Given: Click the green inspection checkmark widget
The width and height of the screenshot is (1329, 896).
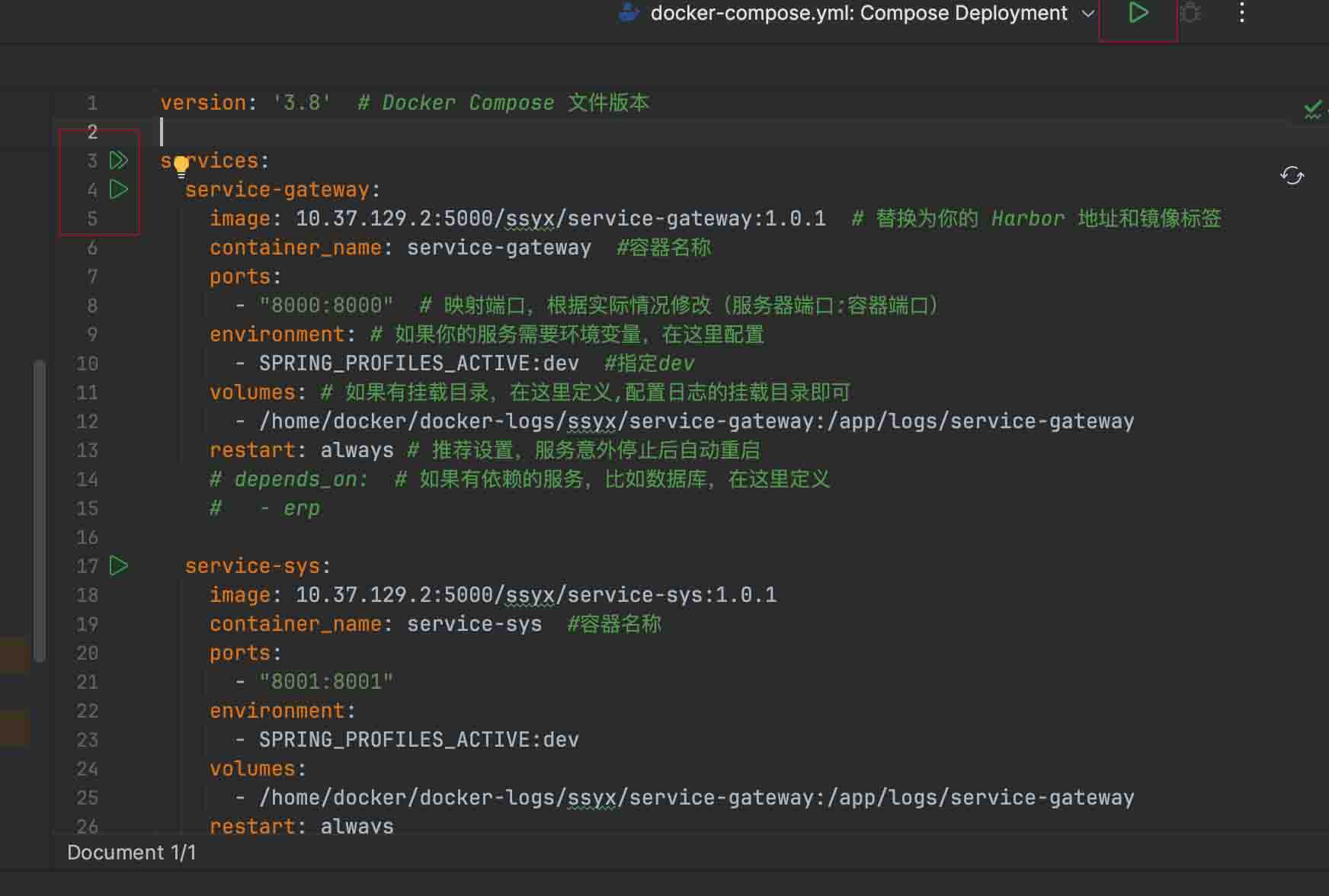Looking at the screenshot, I should click(x=1312, y=110).
